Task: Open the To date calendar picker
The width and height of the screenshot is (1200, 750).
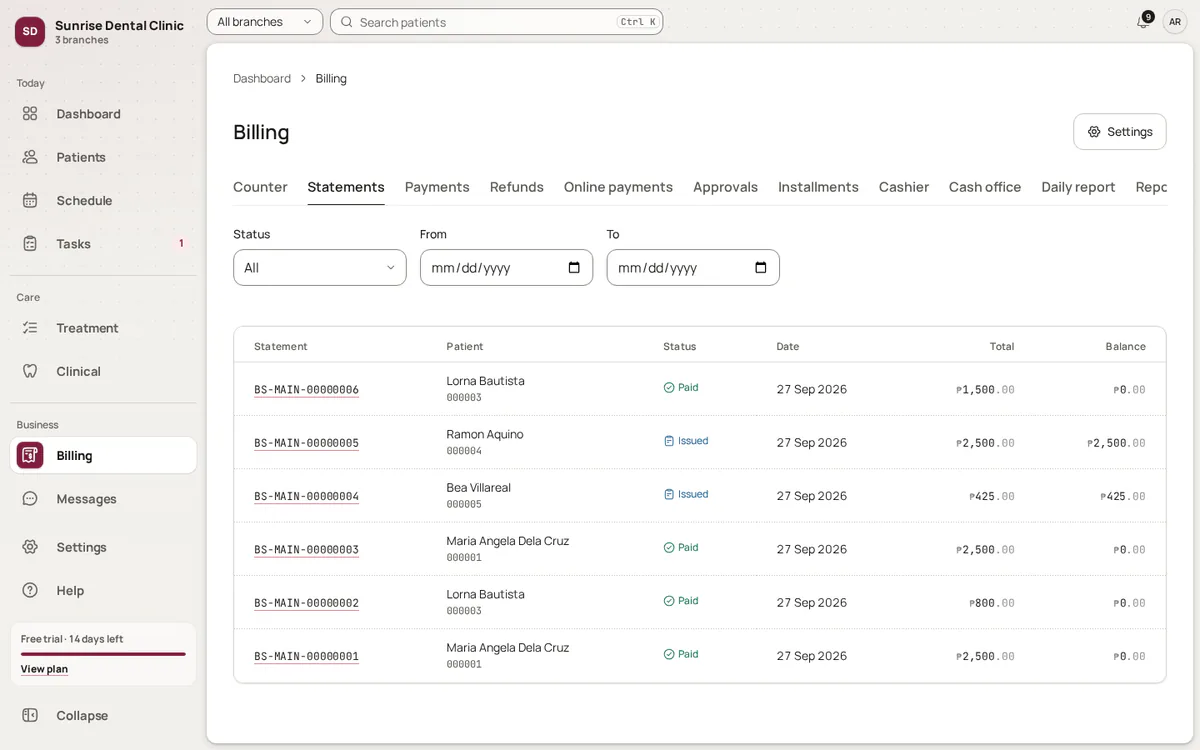Action: [761, 267]
